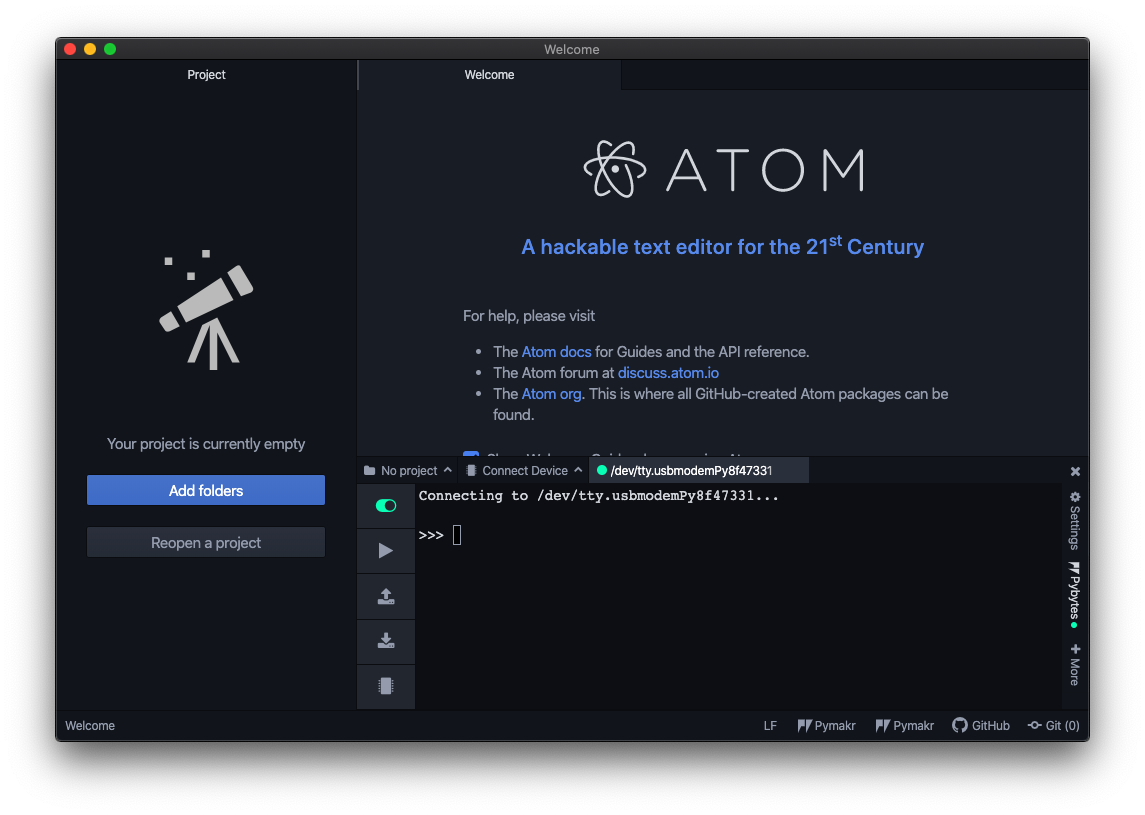Viewport: 1145px width, 815px height.
Task: Toggle the Pymakr device connection switch
Action: pyautogui.click(x=386, y=505)
